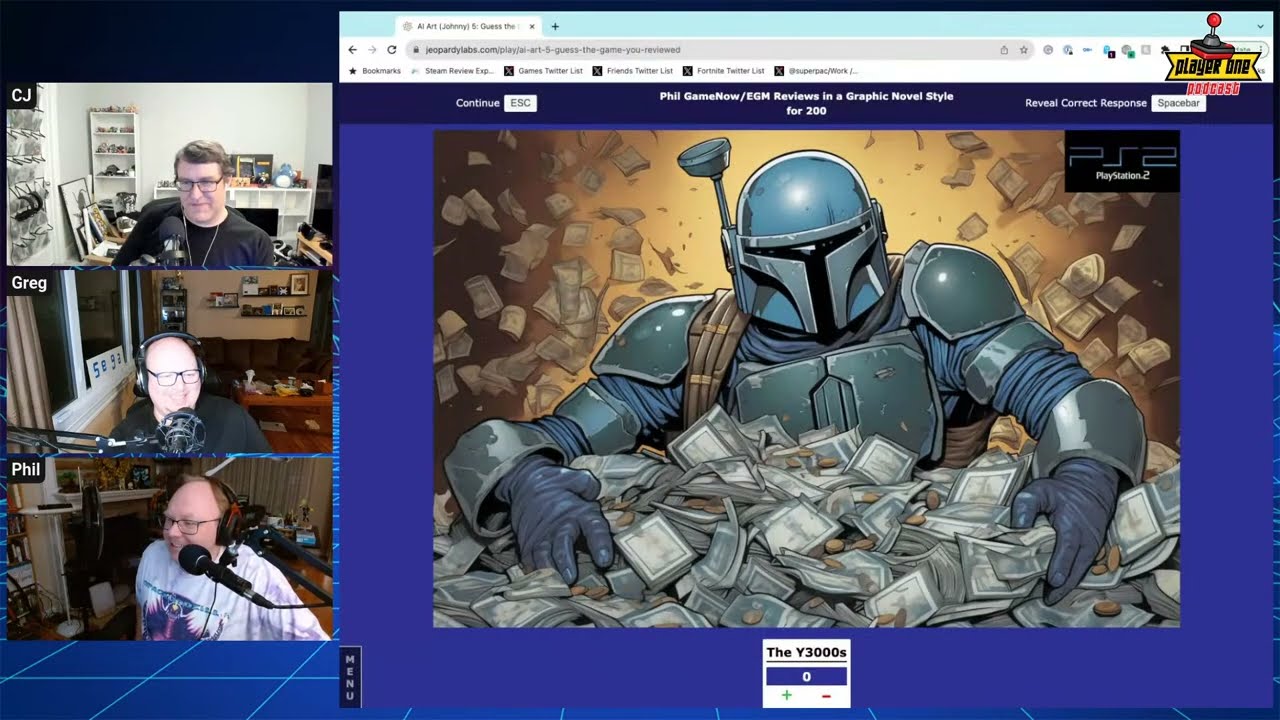
Task: Reload the JeopardyLabs page
Action: point(392,49)
